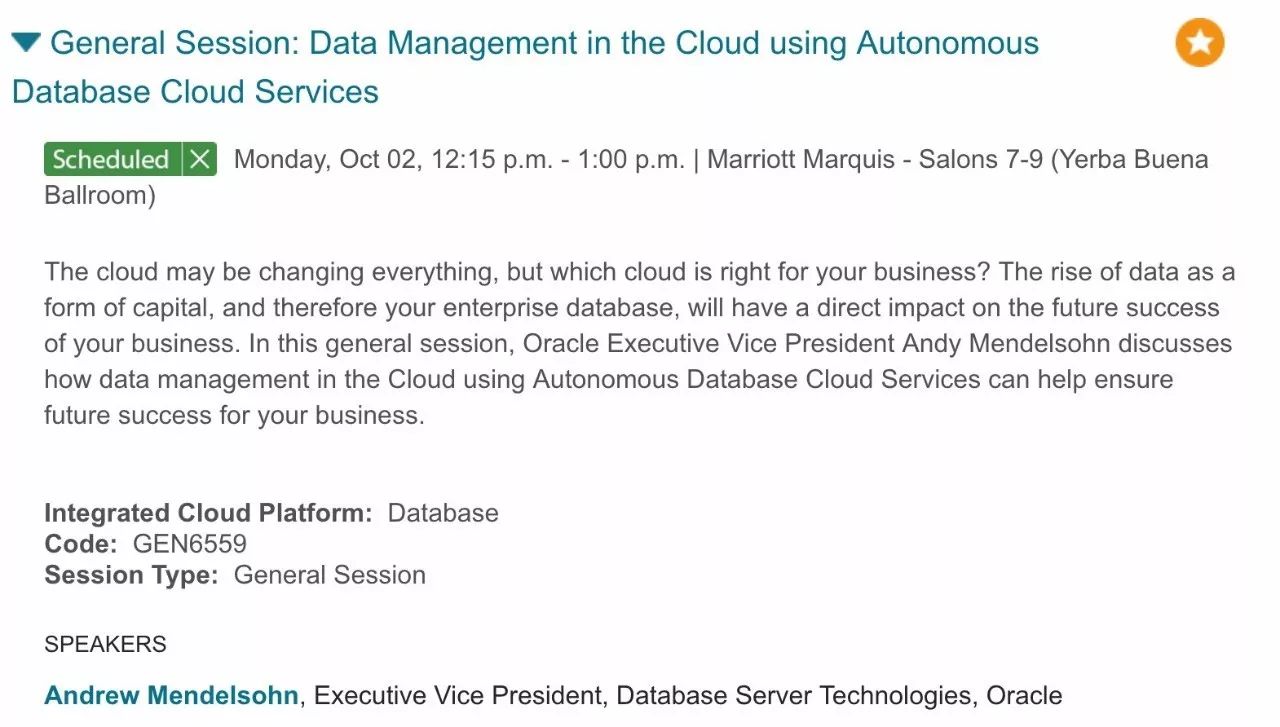Collapse the session details with the triangle
1280x727 pixels.
[26, 43]
